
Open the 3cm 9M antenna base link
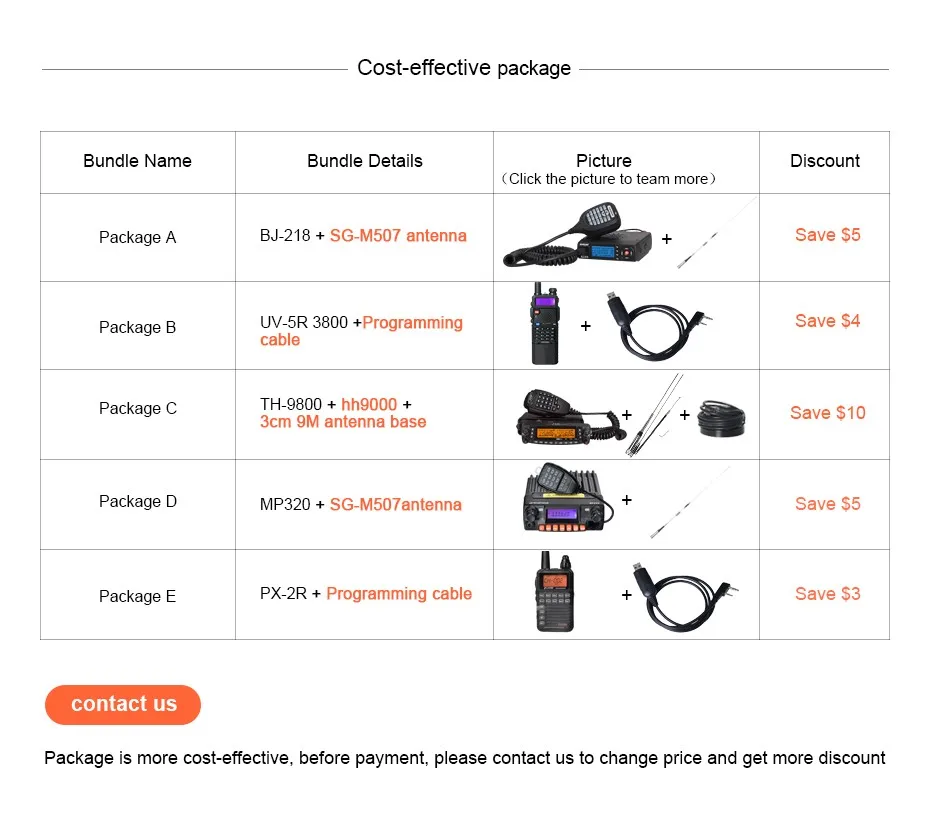click(343, 422)
